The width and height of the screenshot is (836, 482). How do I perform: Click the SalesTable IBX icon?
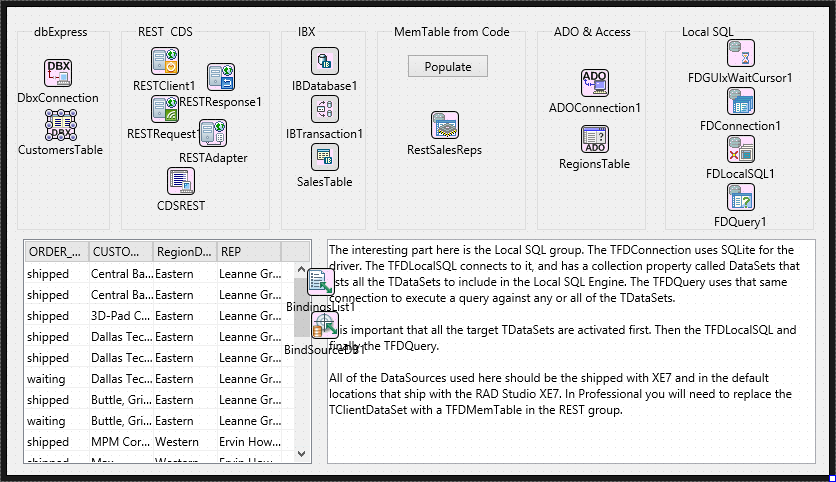325,157
